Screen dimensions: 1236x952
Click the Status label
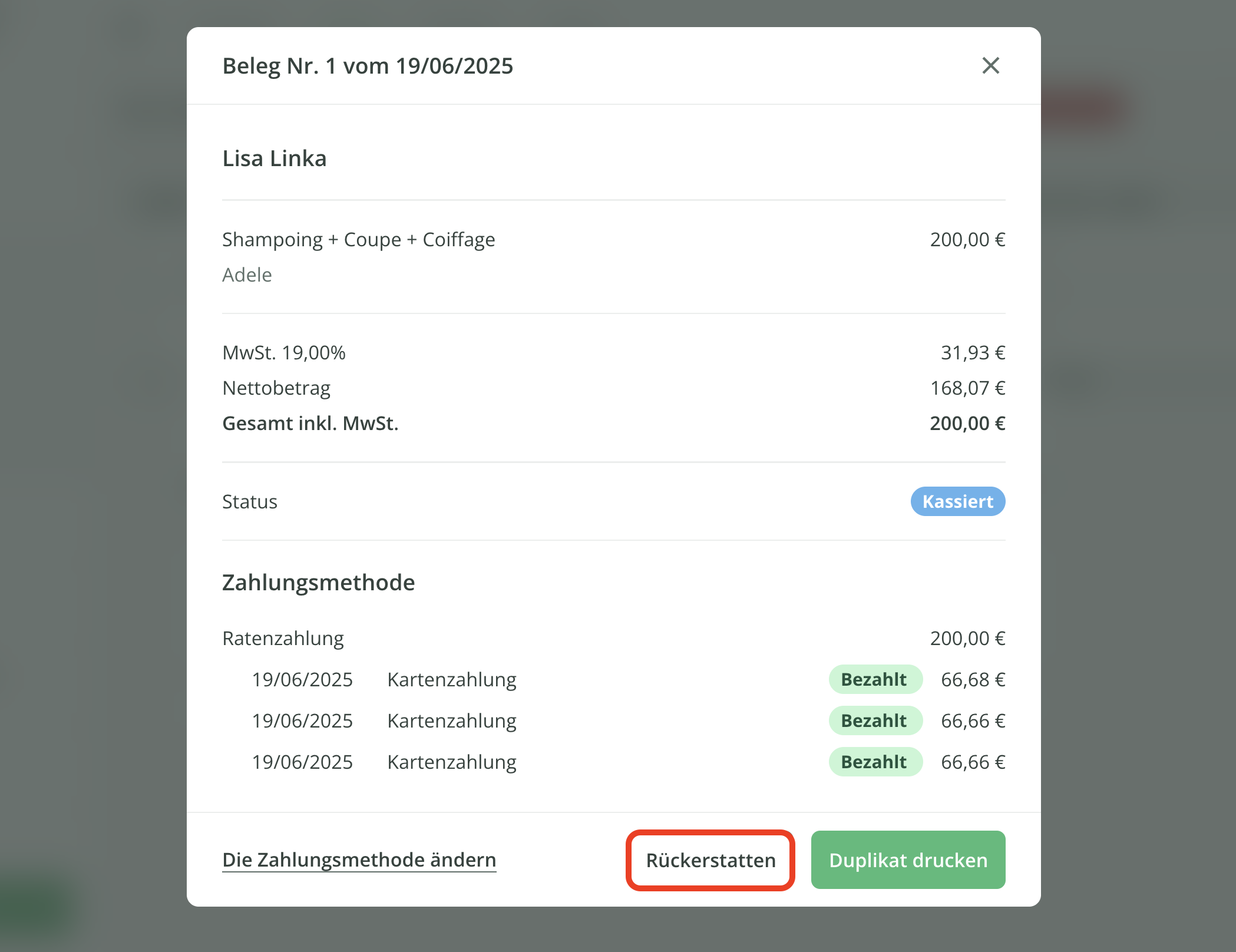[x=249, y=501]
